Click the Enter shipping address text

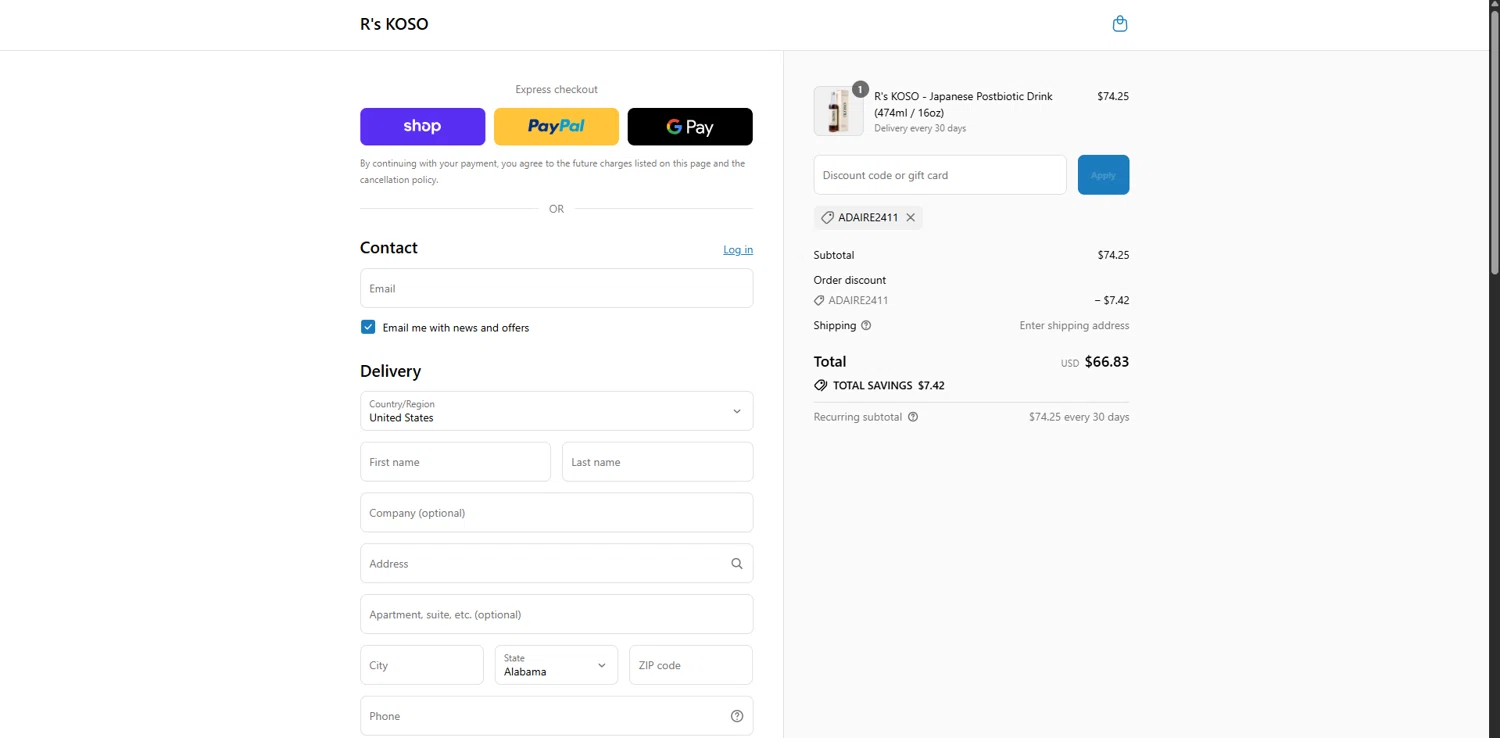[x=1074, y=325]
